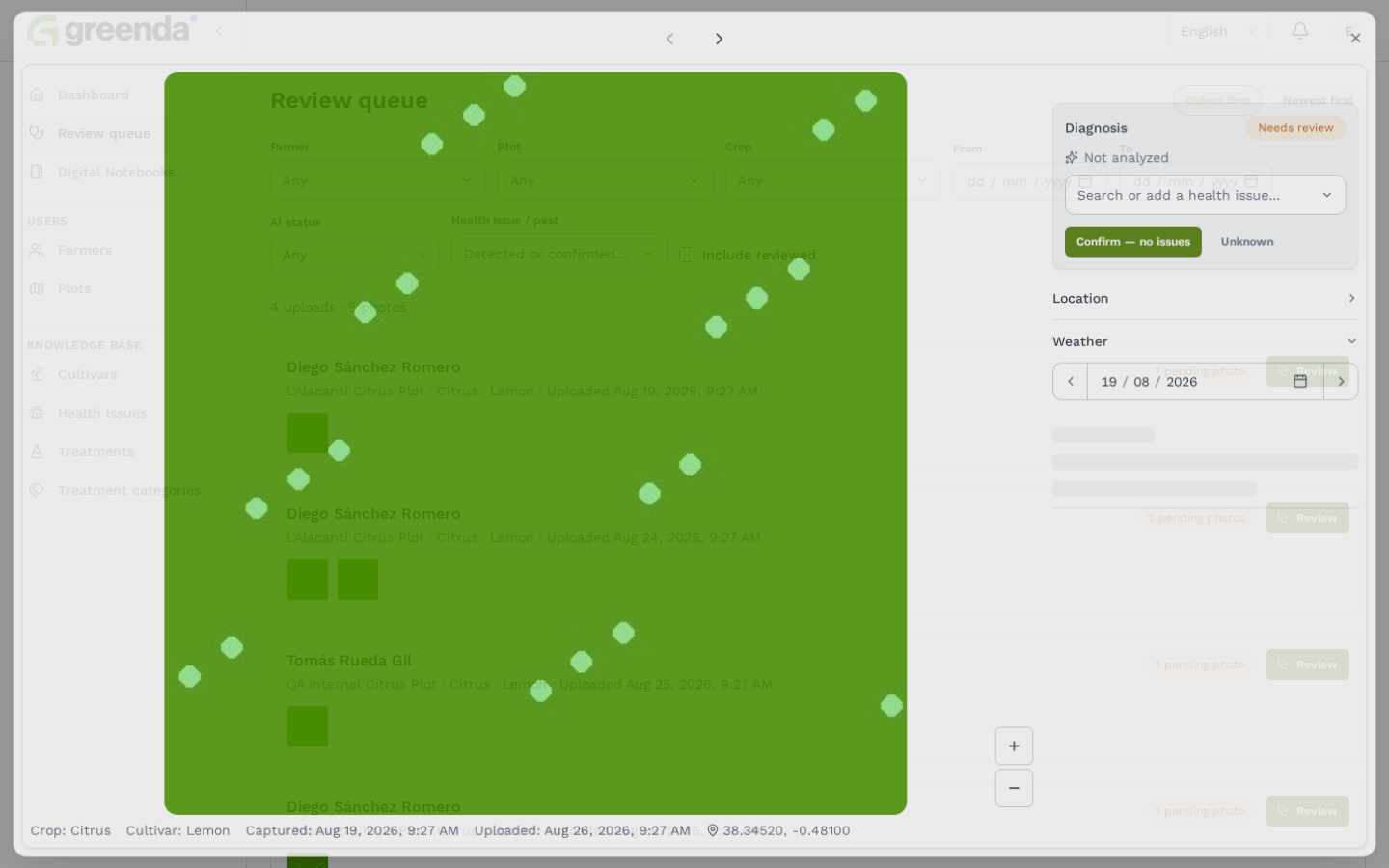Close the photo viewer dialog
The image size is (1389, 868).
(1355, 38)
